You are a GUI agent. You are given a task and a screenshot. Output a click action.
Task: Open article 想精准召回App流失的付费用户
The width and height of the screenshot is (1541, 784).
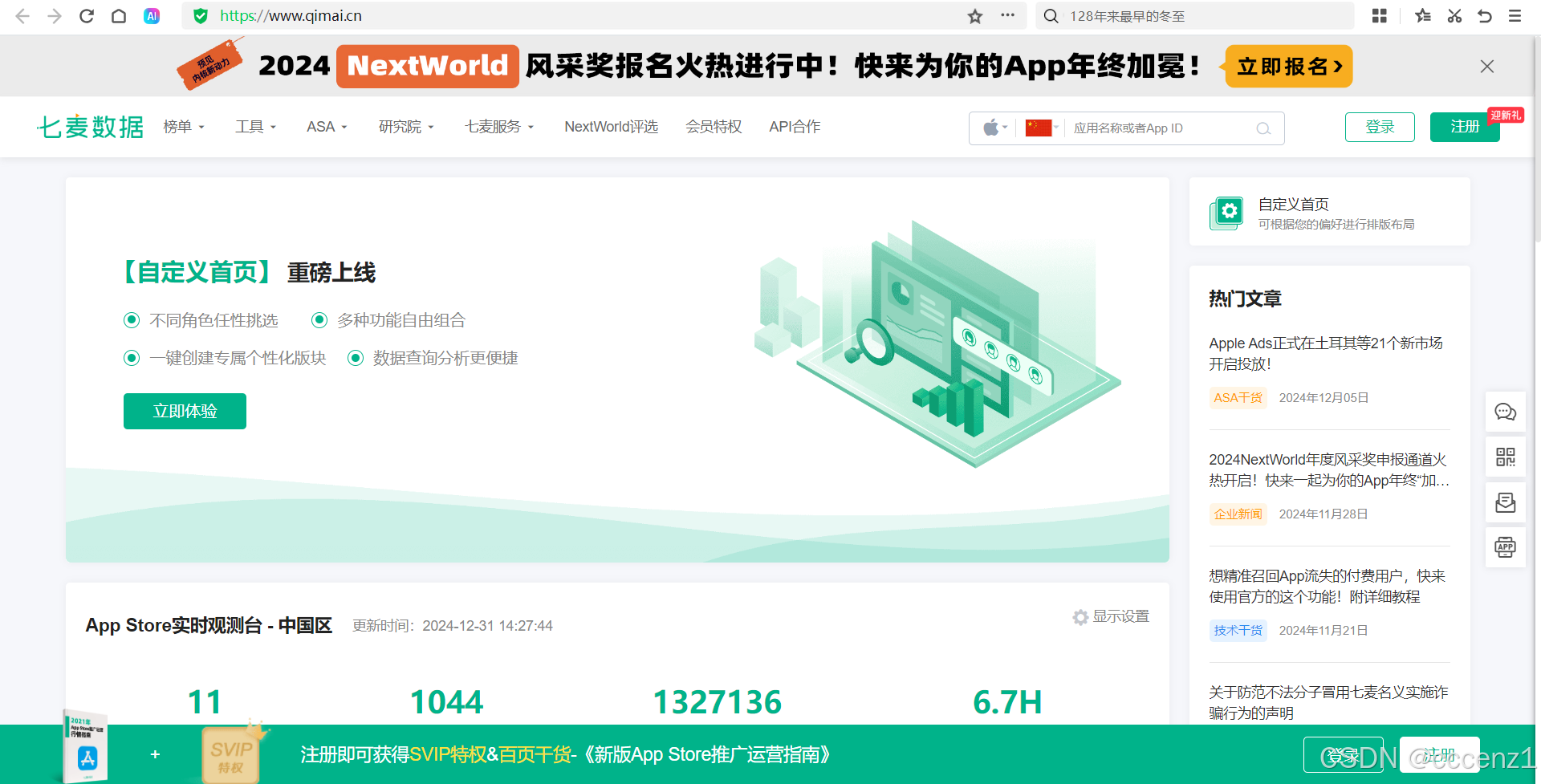[1328, 586]
